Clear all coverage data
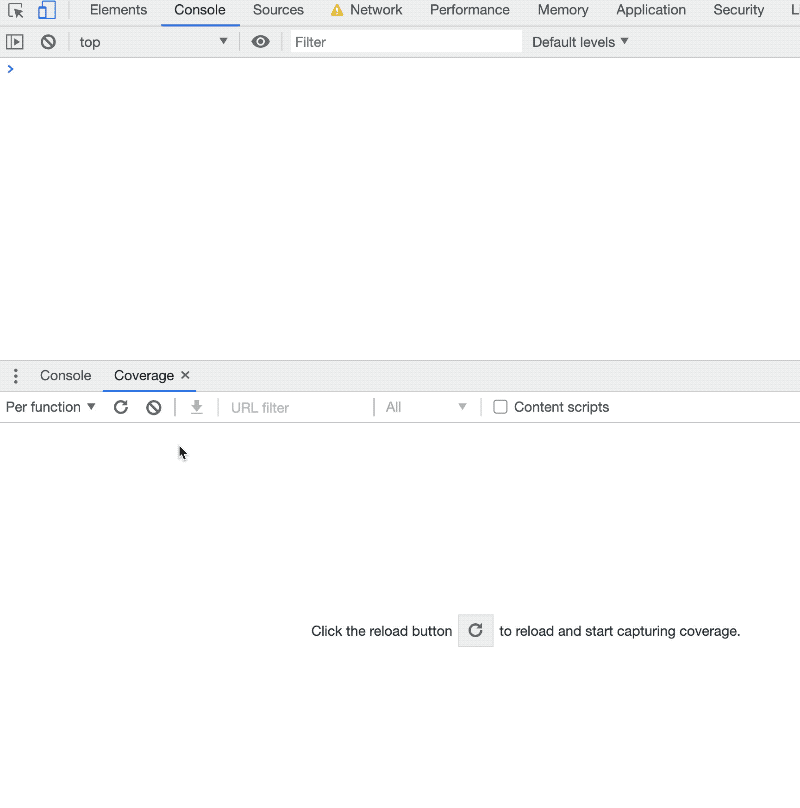The width and height of the screenshot is (800, 808). click(x=154, y=407)
